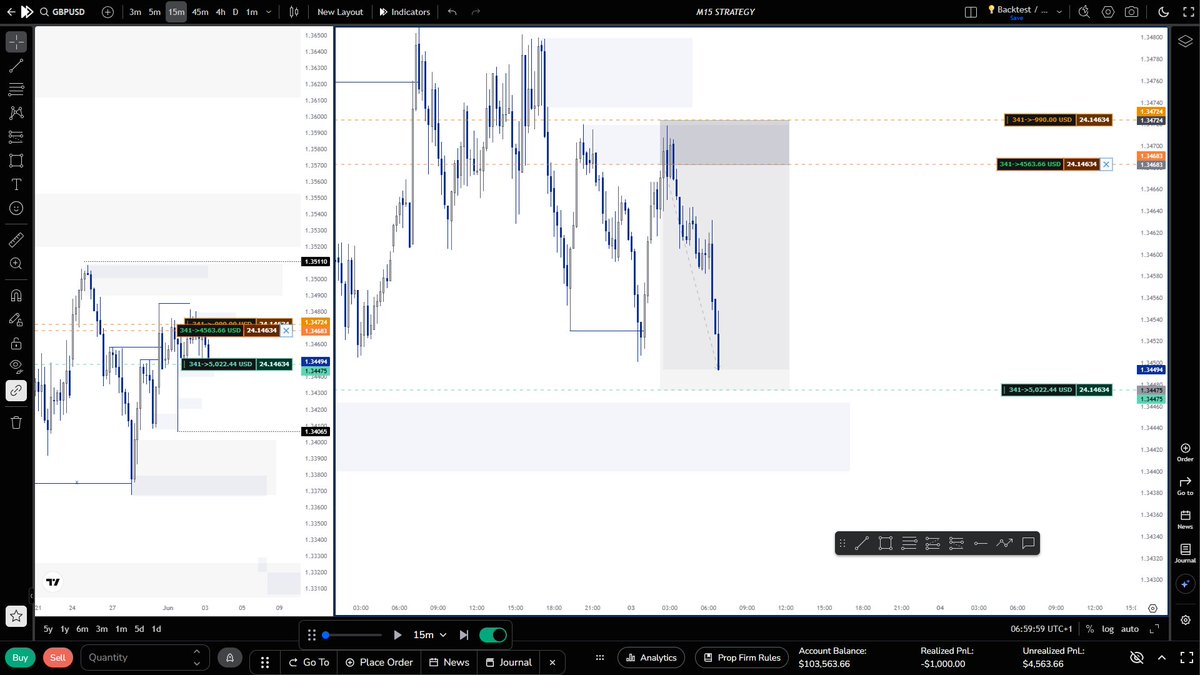Screen dimensions: 1200x675
Task: Pick the comment callout in floating toolbar
Action: [1028, 543]
